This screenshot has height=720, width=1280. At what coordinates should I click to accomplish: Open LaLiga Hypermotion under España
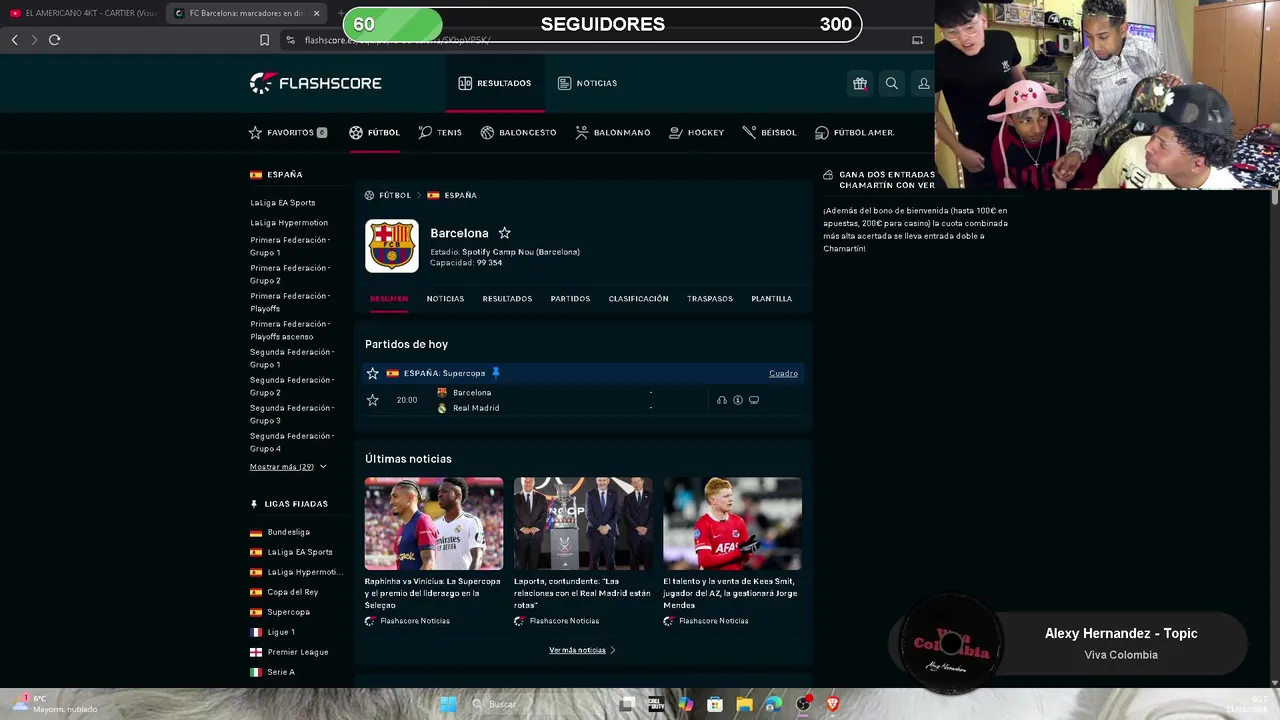click(x=289, y=223)
